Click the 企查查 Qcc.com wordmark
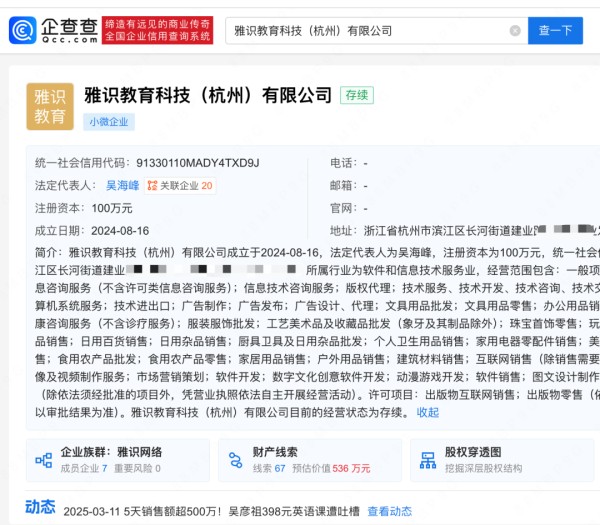This screenshot has height=525, width=600. coord(70,30)
